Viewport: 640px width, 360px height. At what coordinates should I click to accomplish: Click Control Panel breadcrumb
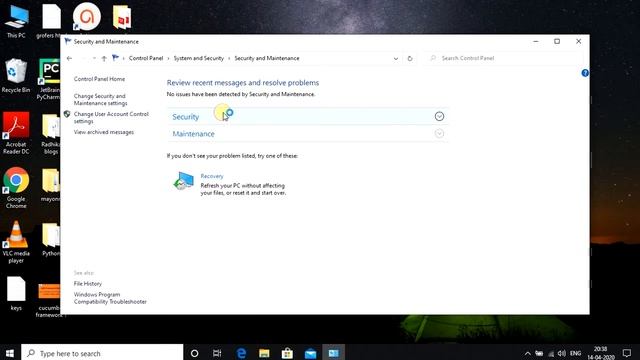click(146, 58)
